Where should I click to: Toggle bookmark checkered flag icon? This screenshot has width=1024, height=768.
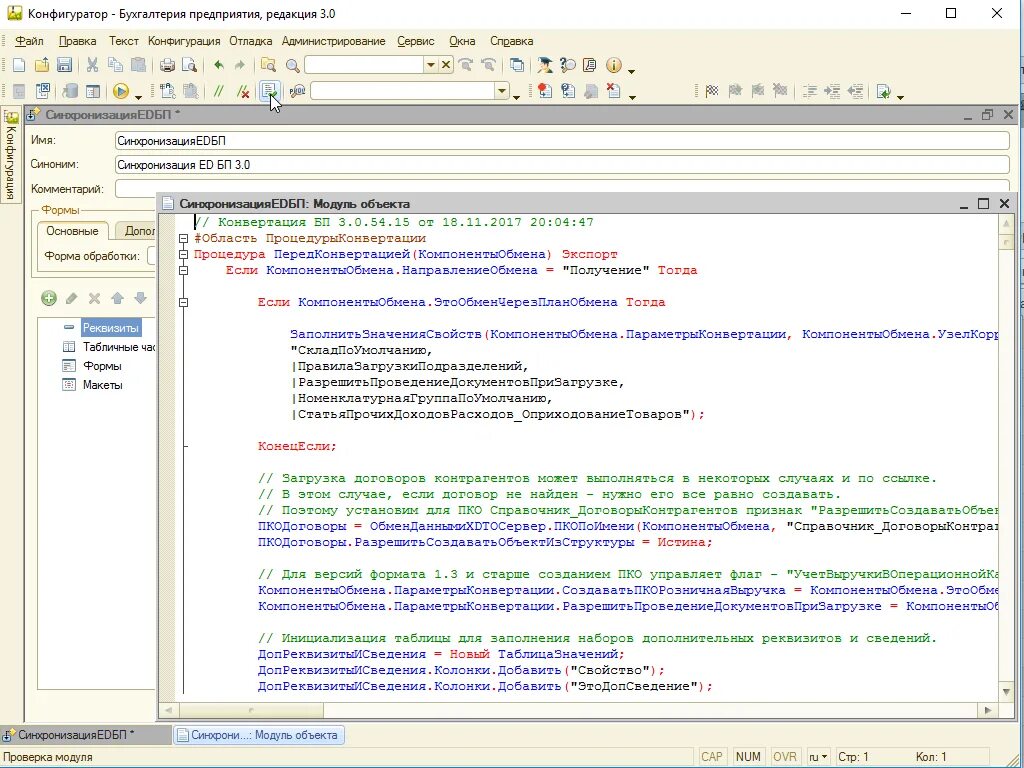[712, 91]
